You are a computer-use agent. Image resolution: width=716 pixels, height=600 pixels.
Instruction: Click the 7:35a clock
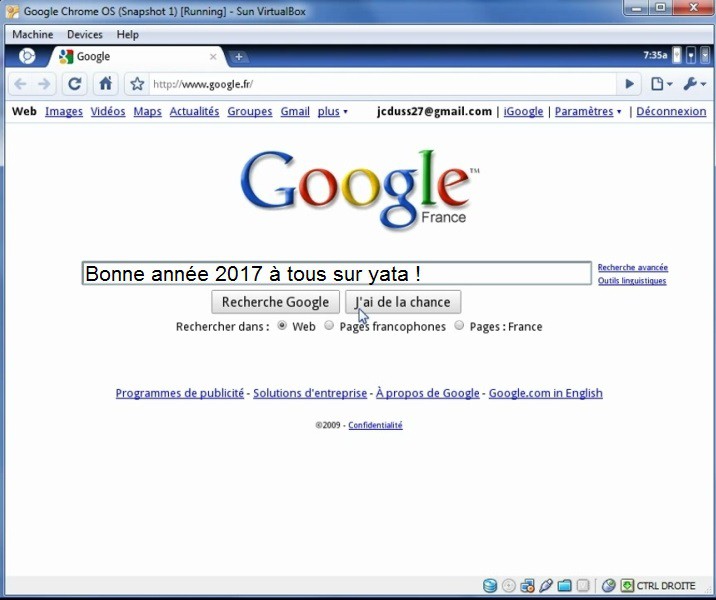point(655,55)
